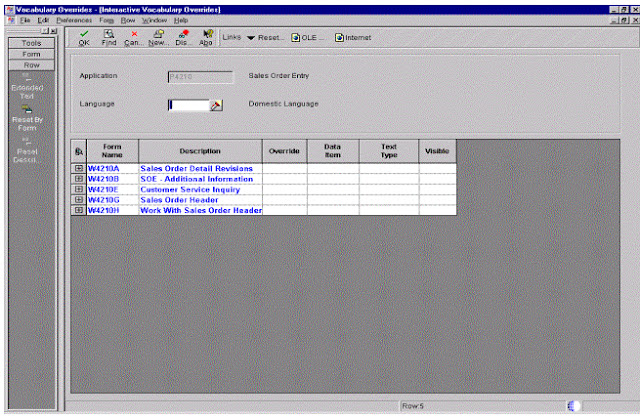The width and height of the screenshot is (640, 420).
Task: Open the Edit menu
Action: (x=43, y=20)
